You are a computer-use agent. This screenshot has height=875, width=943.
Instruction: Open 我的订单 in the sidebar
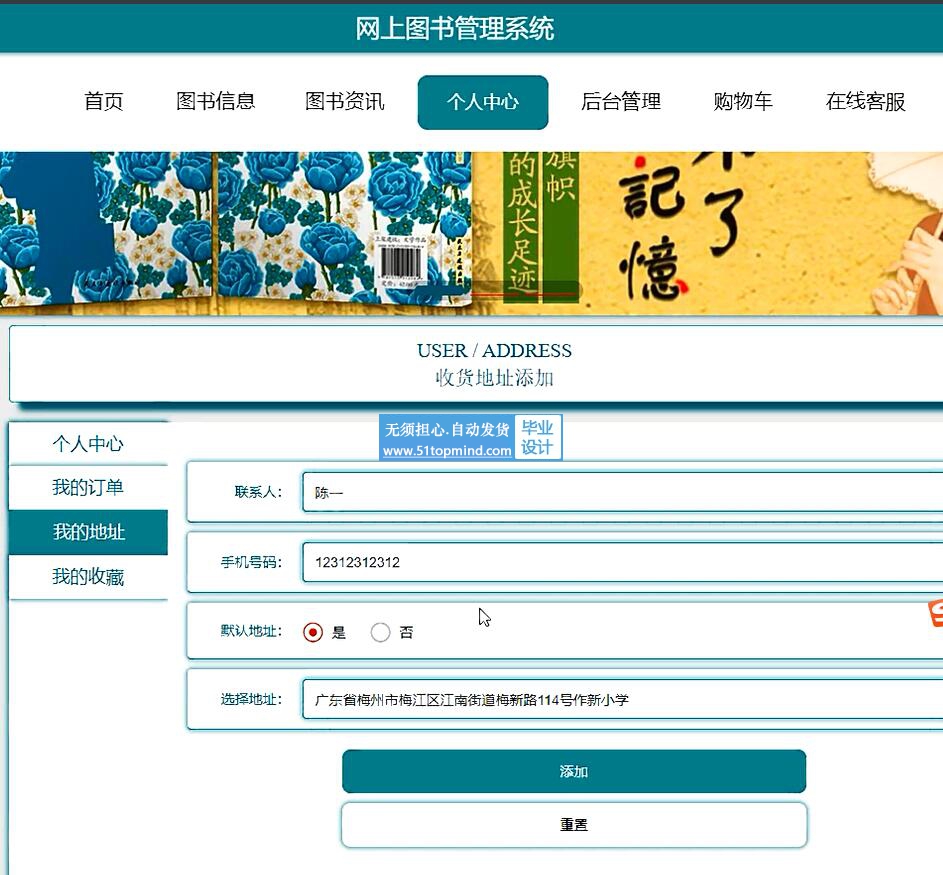pos(88,487)
